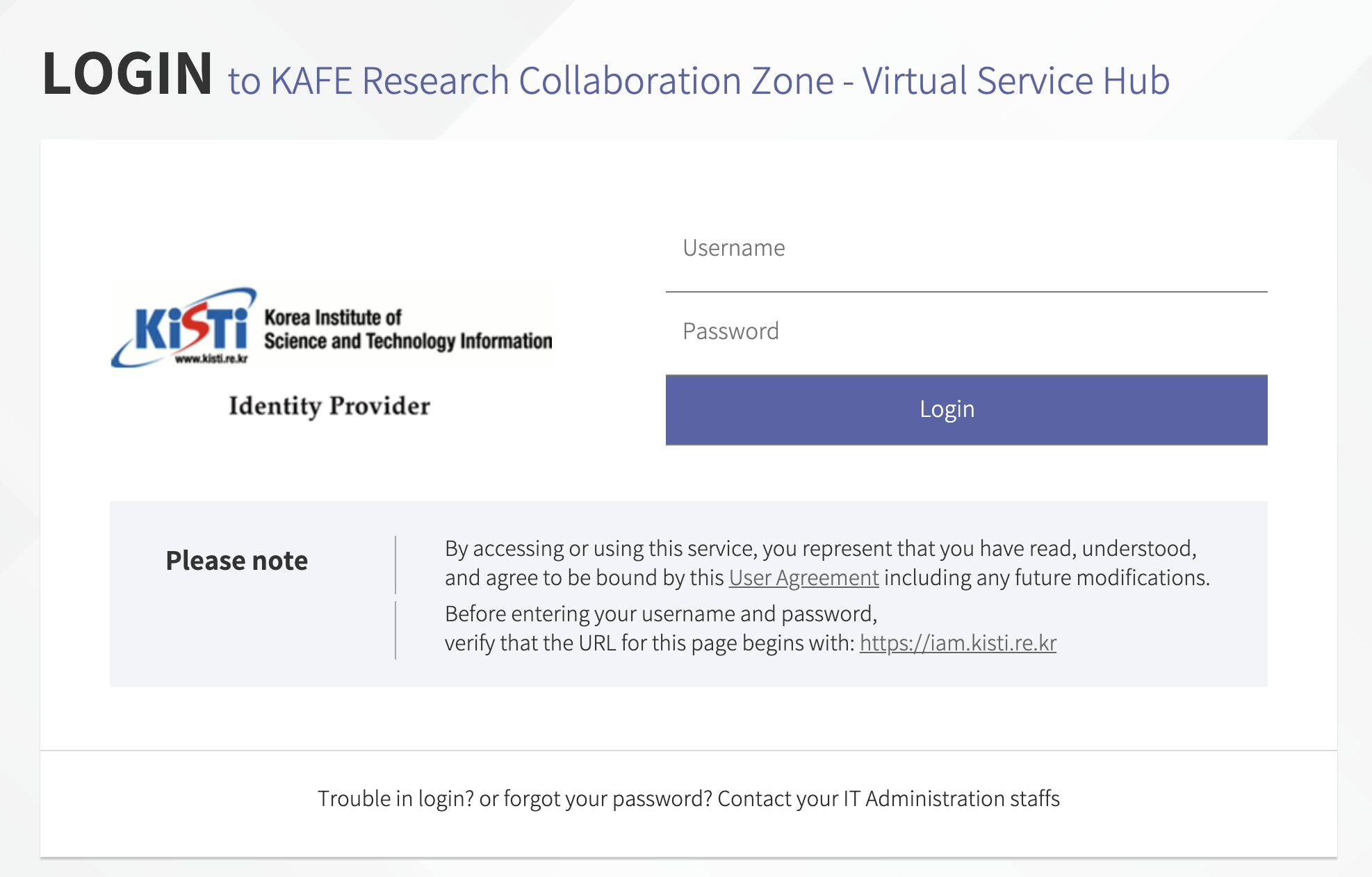Open the User Agreement link

pyautogui.click(x=803, y=578)
